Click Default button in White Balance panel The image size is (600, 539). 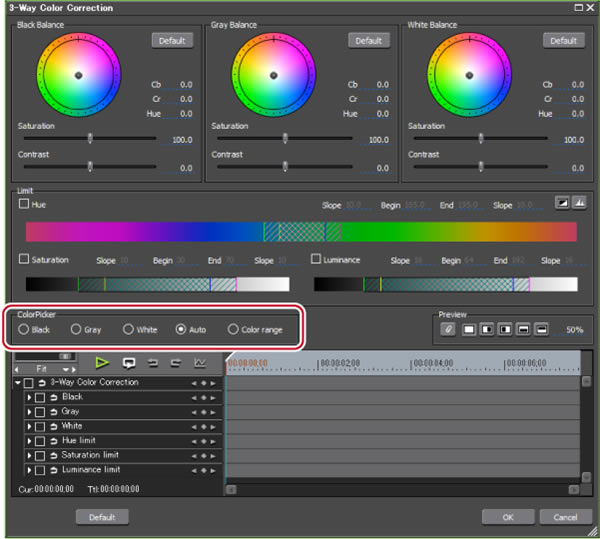564,41
